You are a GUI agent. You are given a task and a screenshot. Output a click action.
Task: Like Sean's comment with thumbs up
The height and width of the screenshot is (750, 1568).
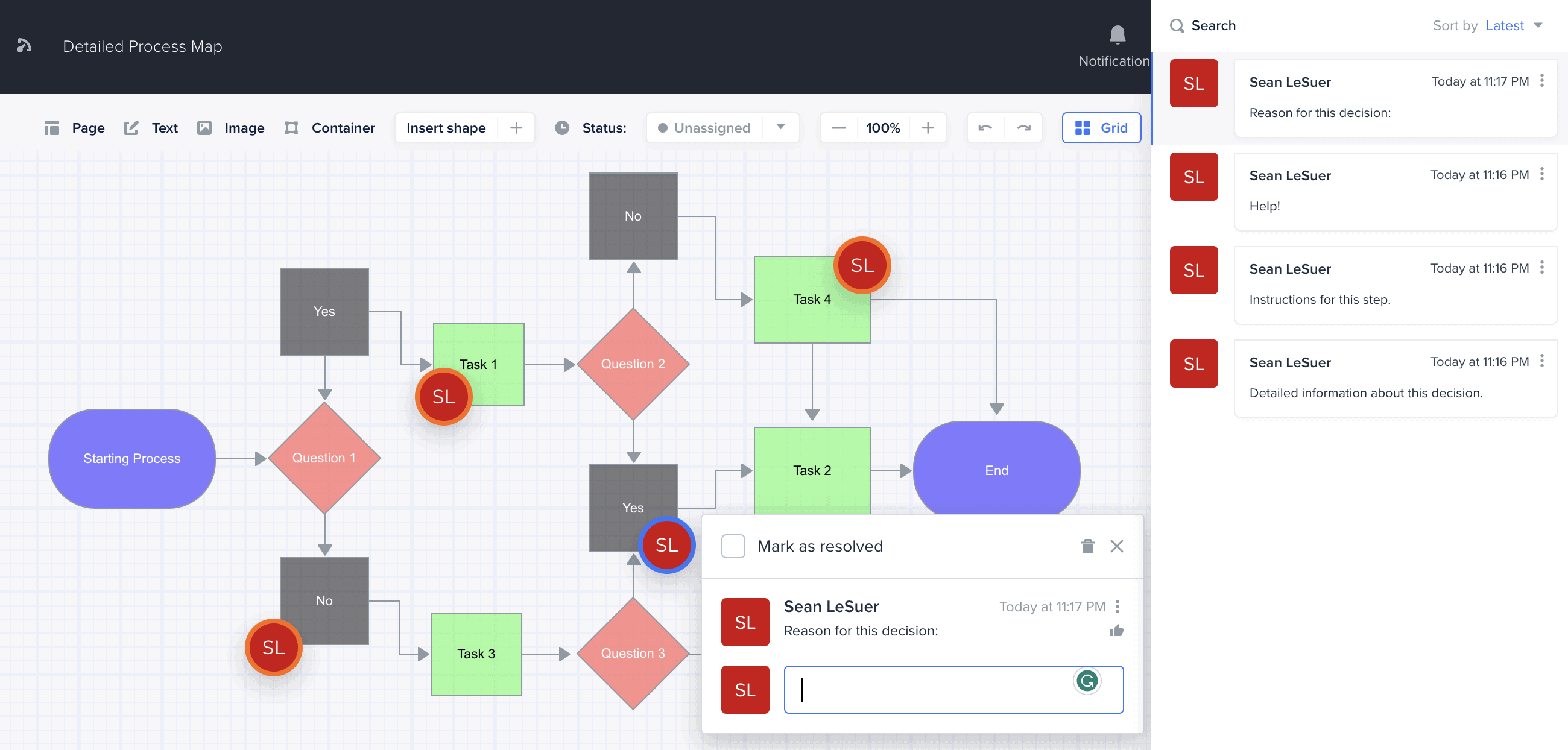click(1118, 630)
